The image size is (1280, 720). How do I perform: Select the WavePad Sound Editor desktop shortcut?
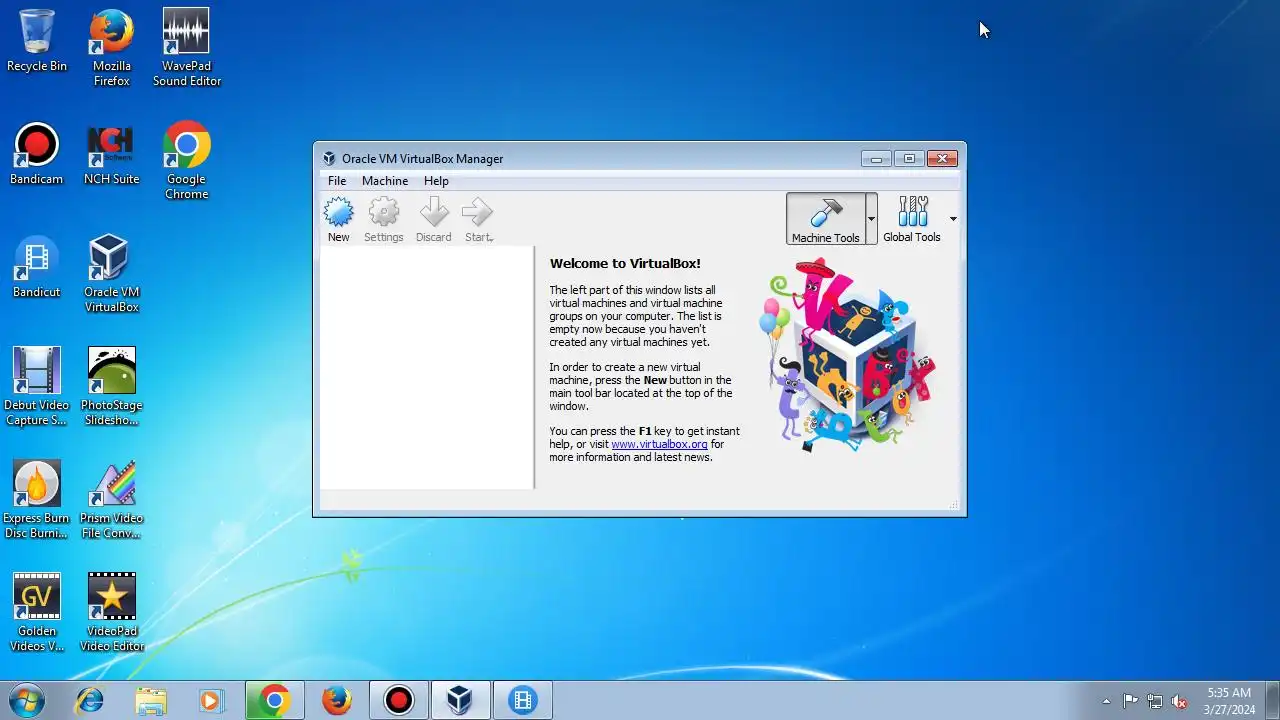tap(187, 48)
